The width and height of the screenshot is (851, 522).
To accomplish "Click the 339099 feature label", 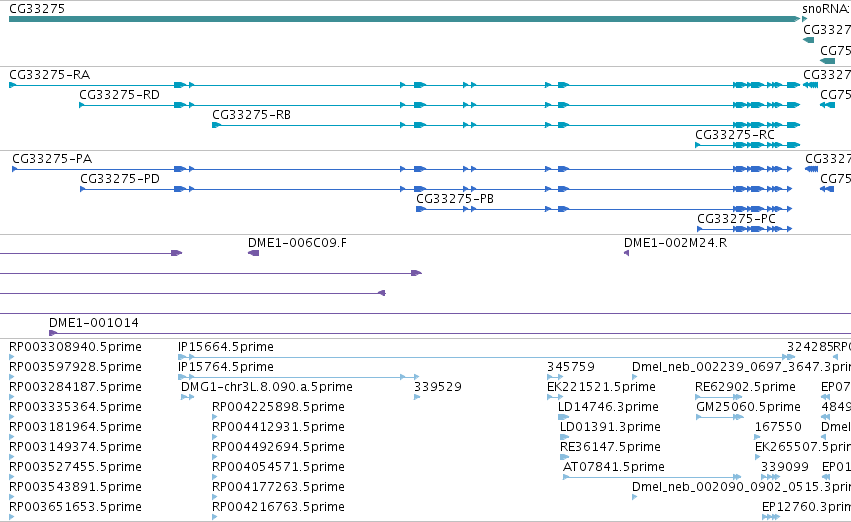I will 785,467.
